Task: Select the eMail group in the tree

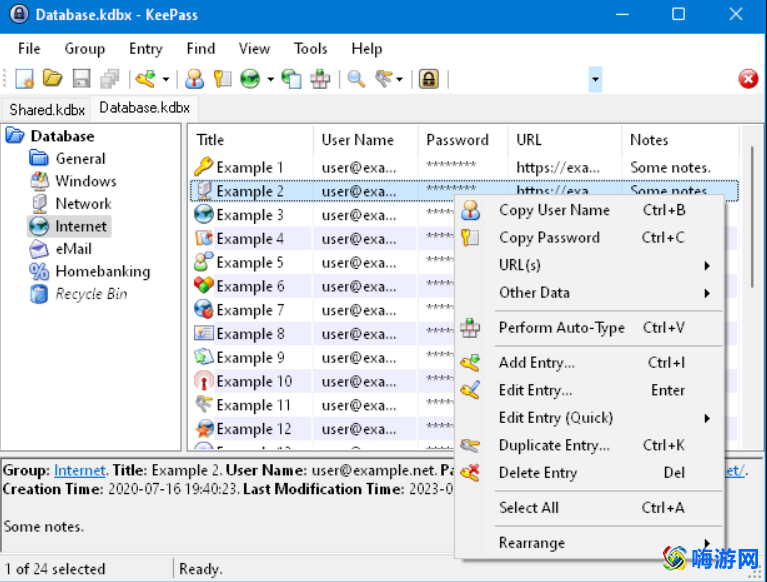Action: [73, 249]
